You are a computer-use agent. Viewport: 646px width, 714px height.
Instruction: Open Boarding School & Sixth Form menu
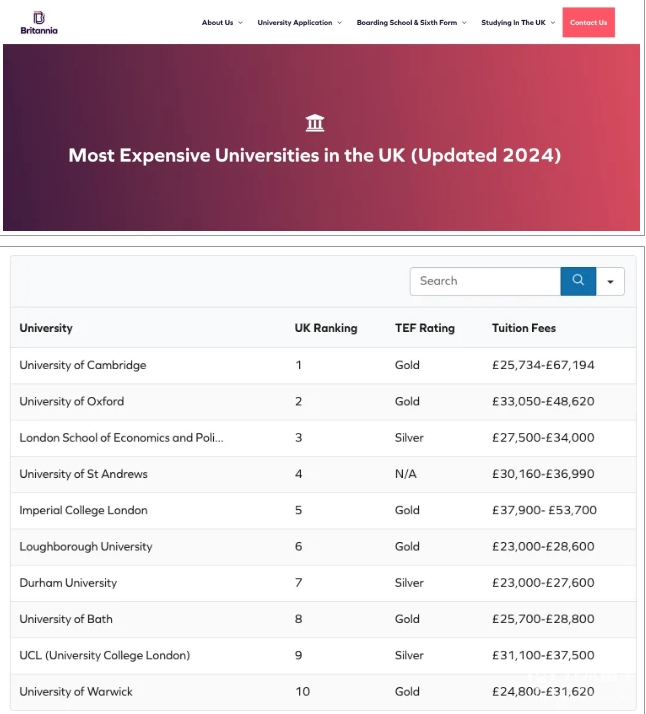(412, 22)
